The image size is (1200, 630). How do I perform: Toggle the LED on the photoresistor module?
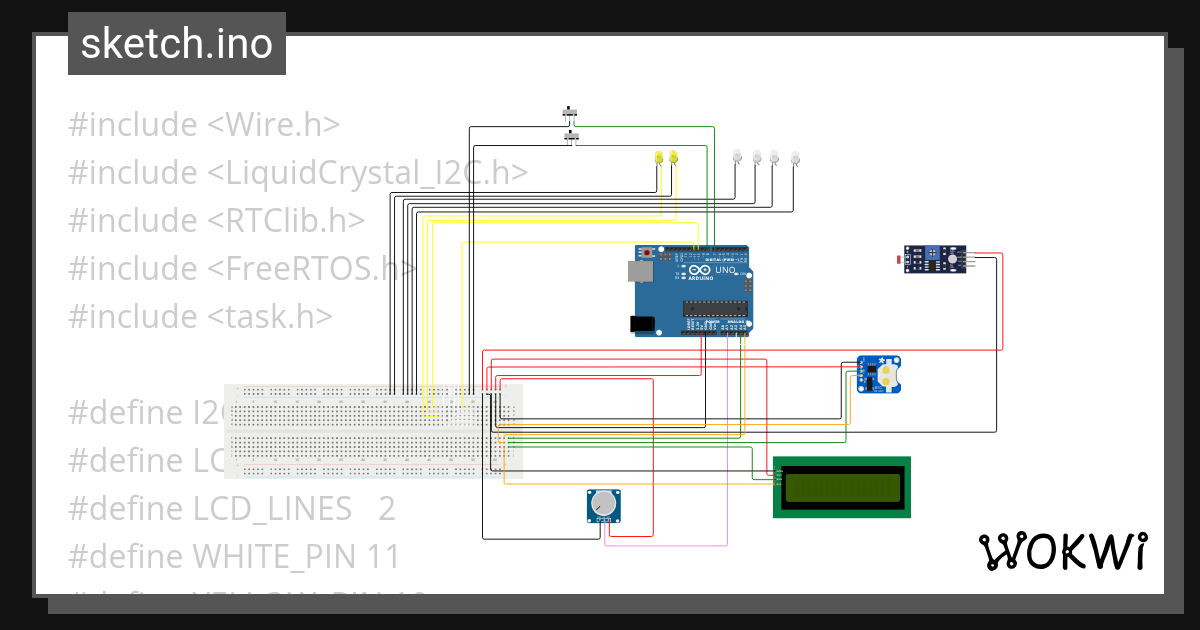coord(953,259)
